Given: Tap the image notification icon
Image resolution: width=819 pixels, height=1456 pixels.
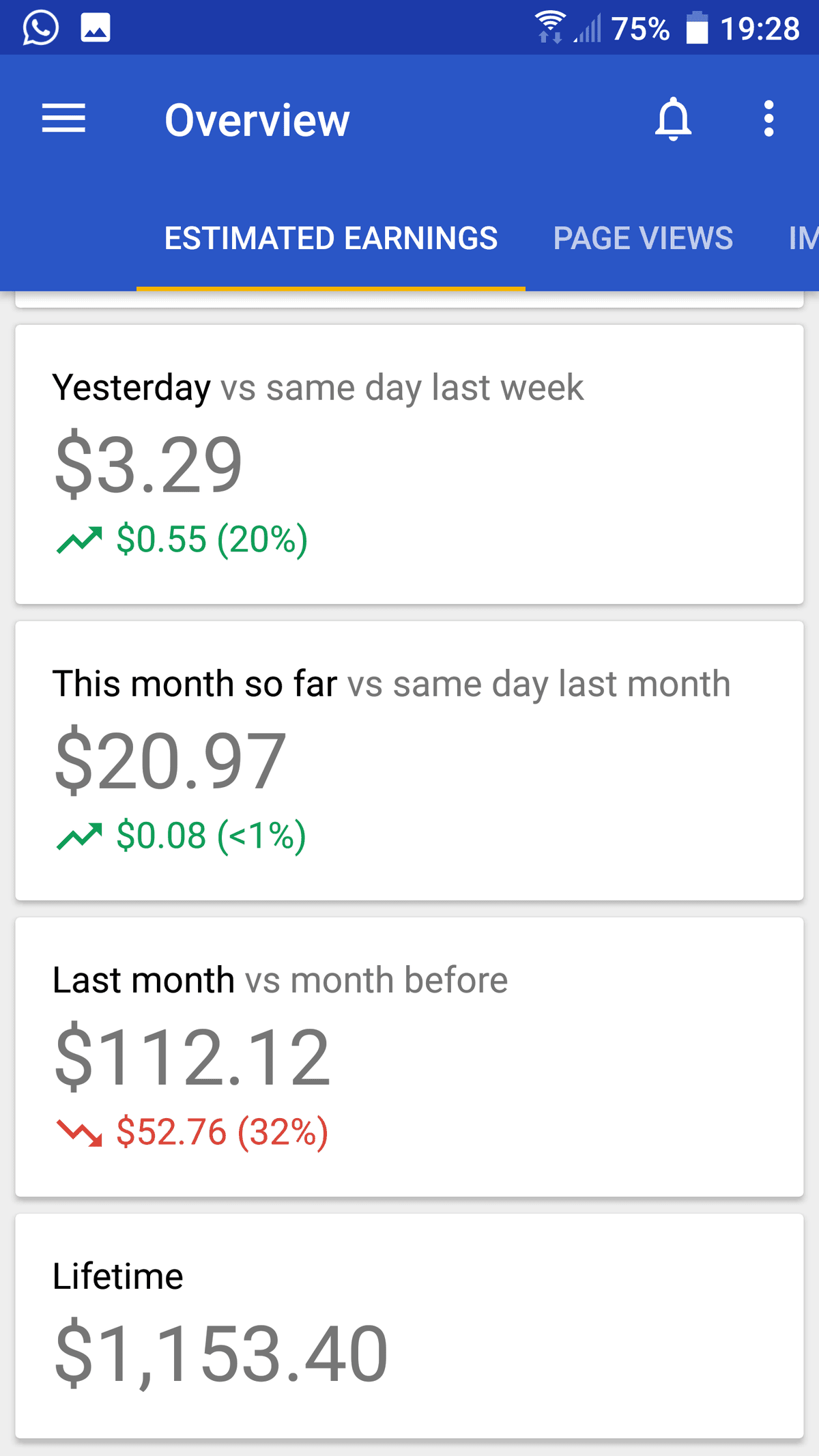Looking at the screenshot, I should point(96,28).
